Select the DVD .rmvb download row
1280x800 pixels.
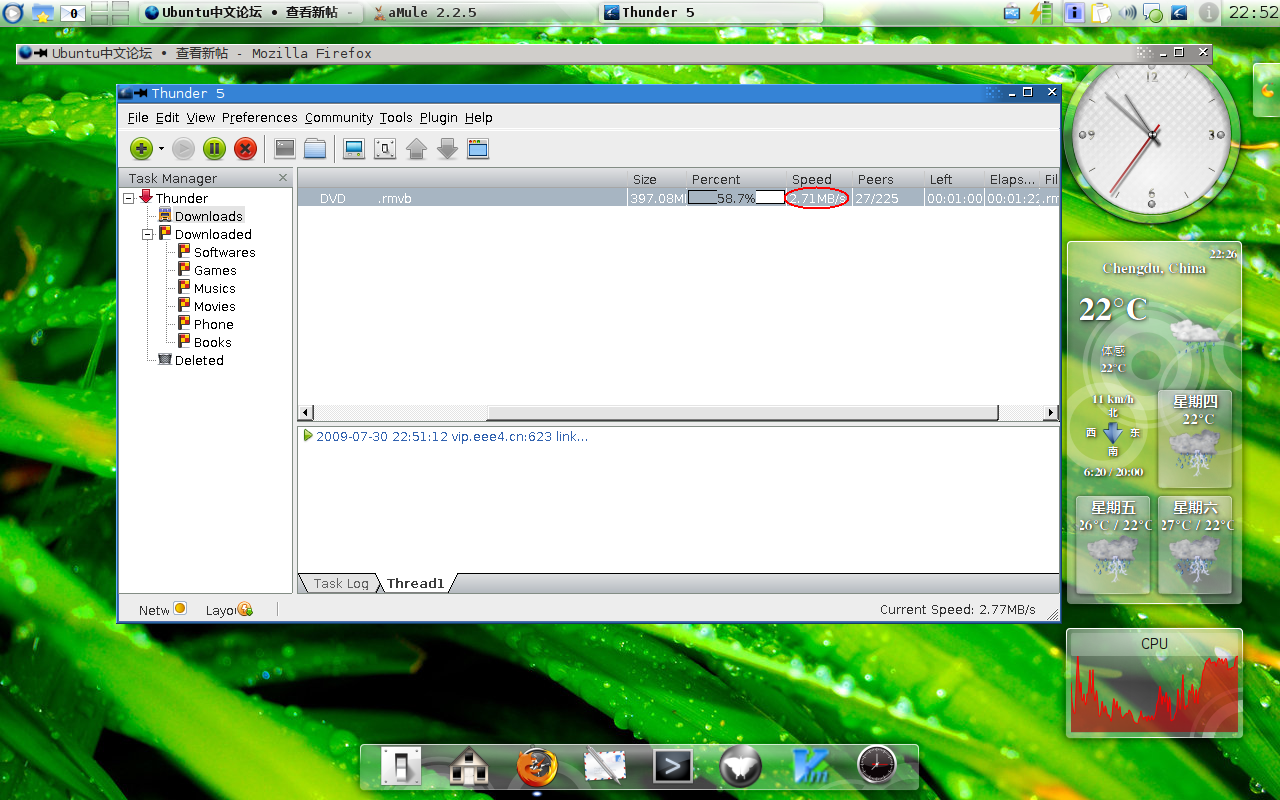678,198
